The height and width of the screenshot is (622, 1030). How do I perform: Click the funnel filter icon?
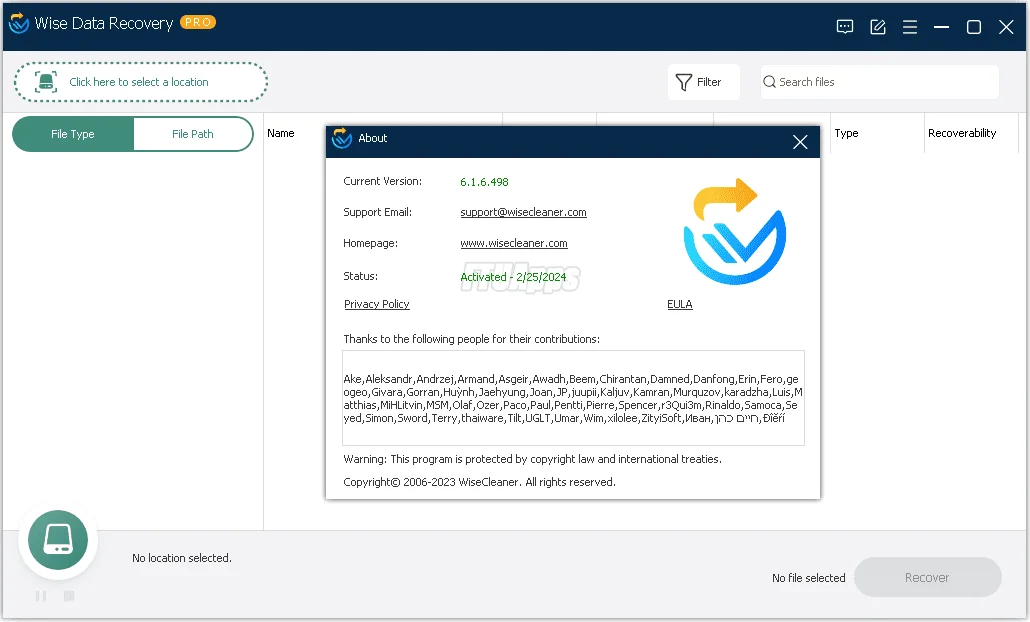683,82
